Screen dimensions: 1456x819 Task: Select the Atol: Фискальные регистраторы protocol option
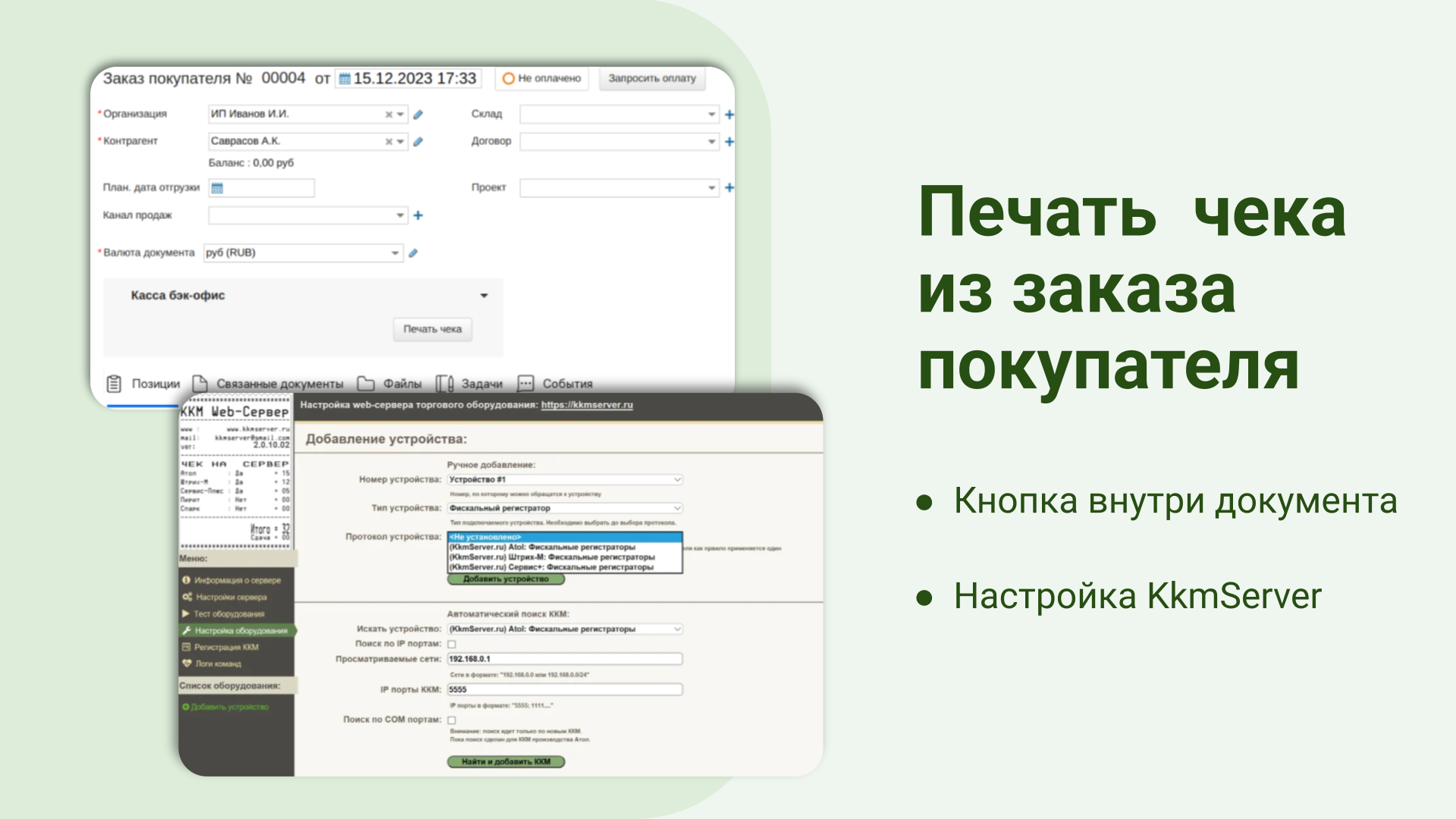point(565,547)
